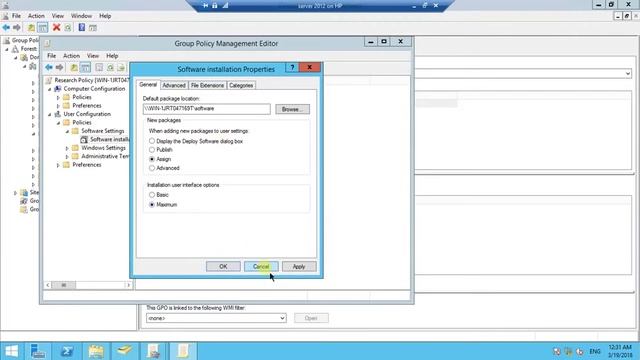Click the Up One Level icon in the Editor toolbar

coord(74,67)
